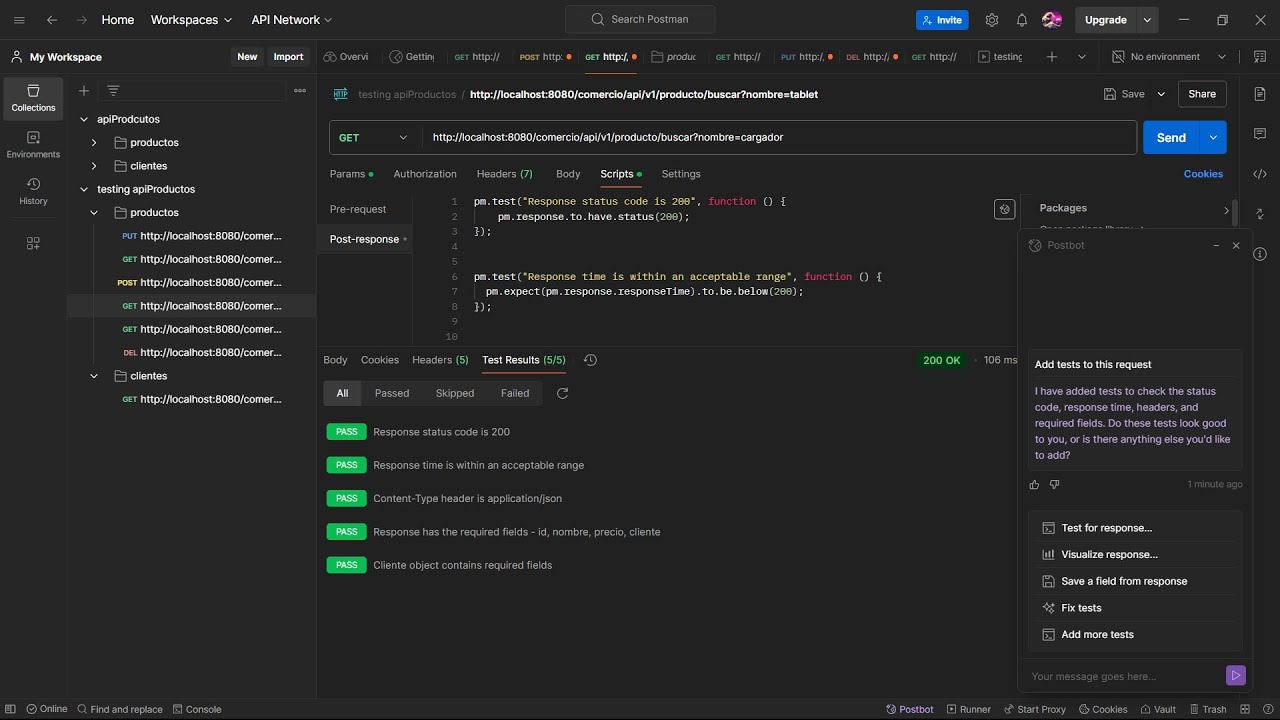
Task: Open collections options ellipsis
Action: [300, 91]
